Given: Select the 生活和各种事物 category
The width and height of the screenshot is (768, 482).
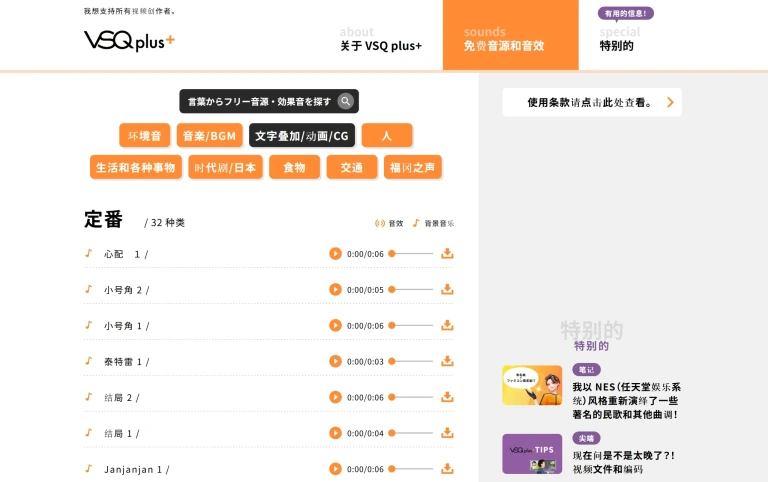Looking at the screenshot, I should click(x=136, y=168).
